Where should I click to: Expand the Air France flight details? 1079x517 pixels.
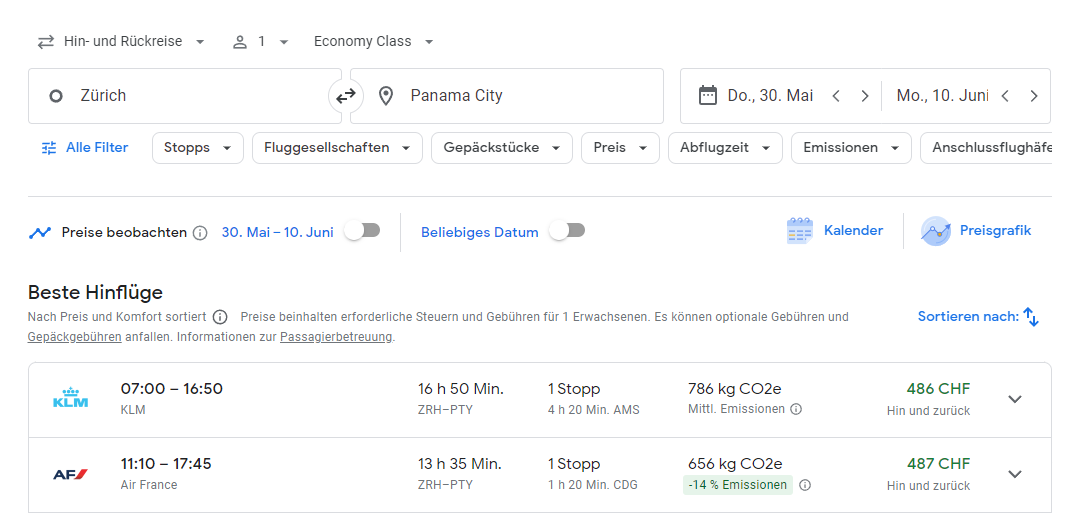click(x=1015, y=474)
